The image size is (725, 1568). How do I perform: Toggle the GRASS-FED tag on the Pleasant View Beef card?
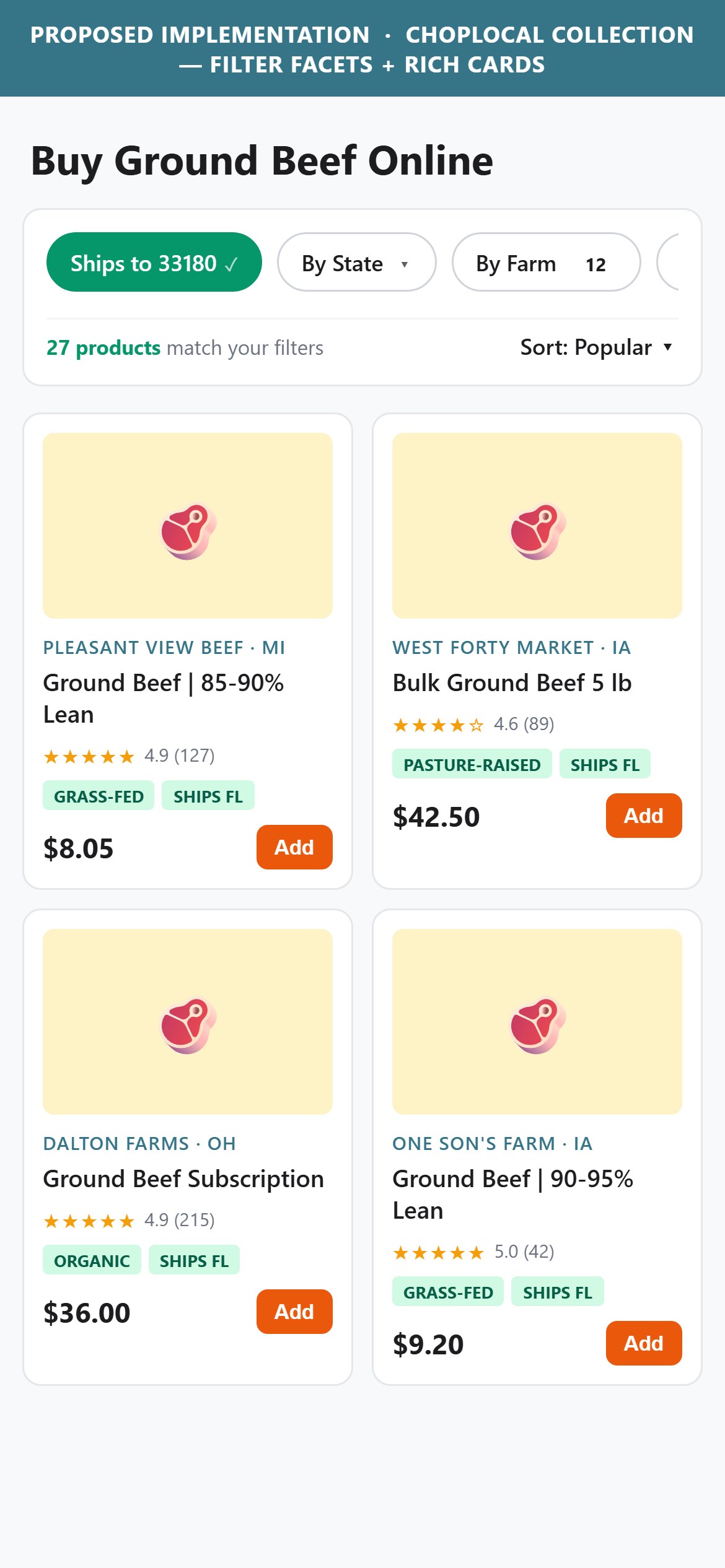(99, 796)
